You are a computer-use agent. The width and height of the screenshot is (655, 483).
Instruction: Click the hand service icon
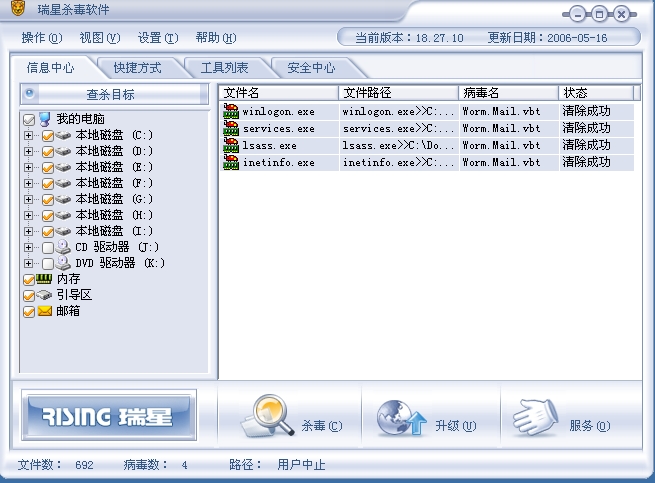[536, 418]
